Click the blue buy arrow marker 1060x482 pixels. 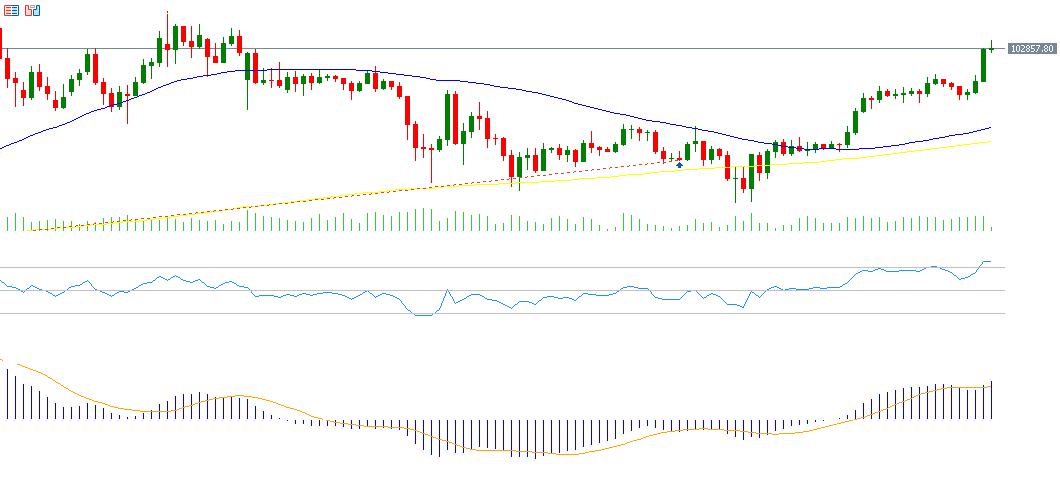click(x=680, y=163)
